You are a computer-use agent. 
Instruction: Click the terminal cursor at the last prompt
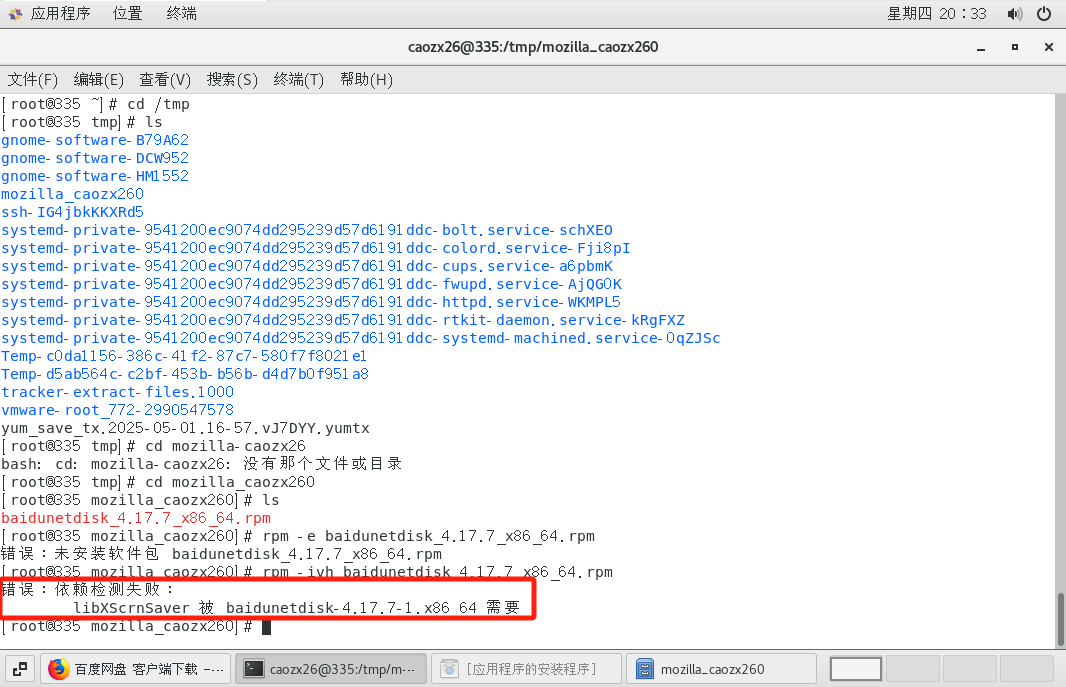(266, 627)
